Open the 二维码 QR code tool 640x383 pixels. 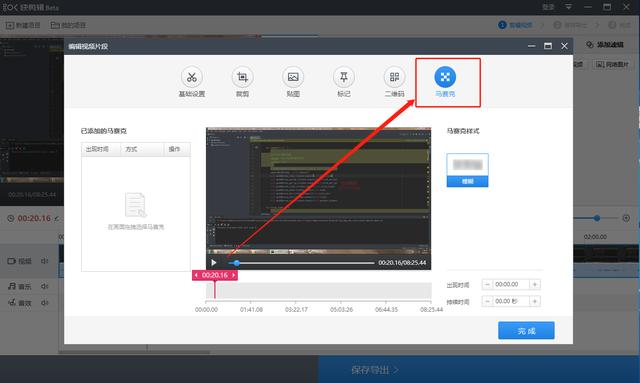(x=394, y=77)
